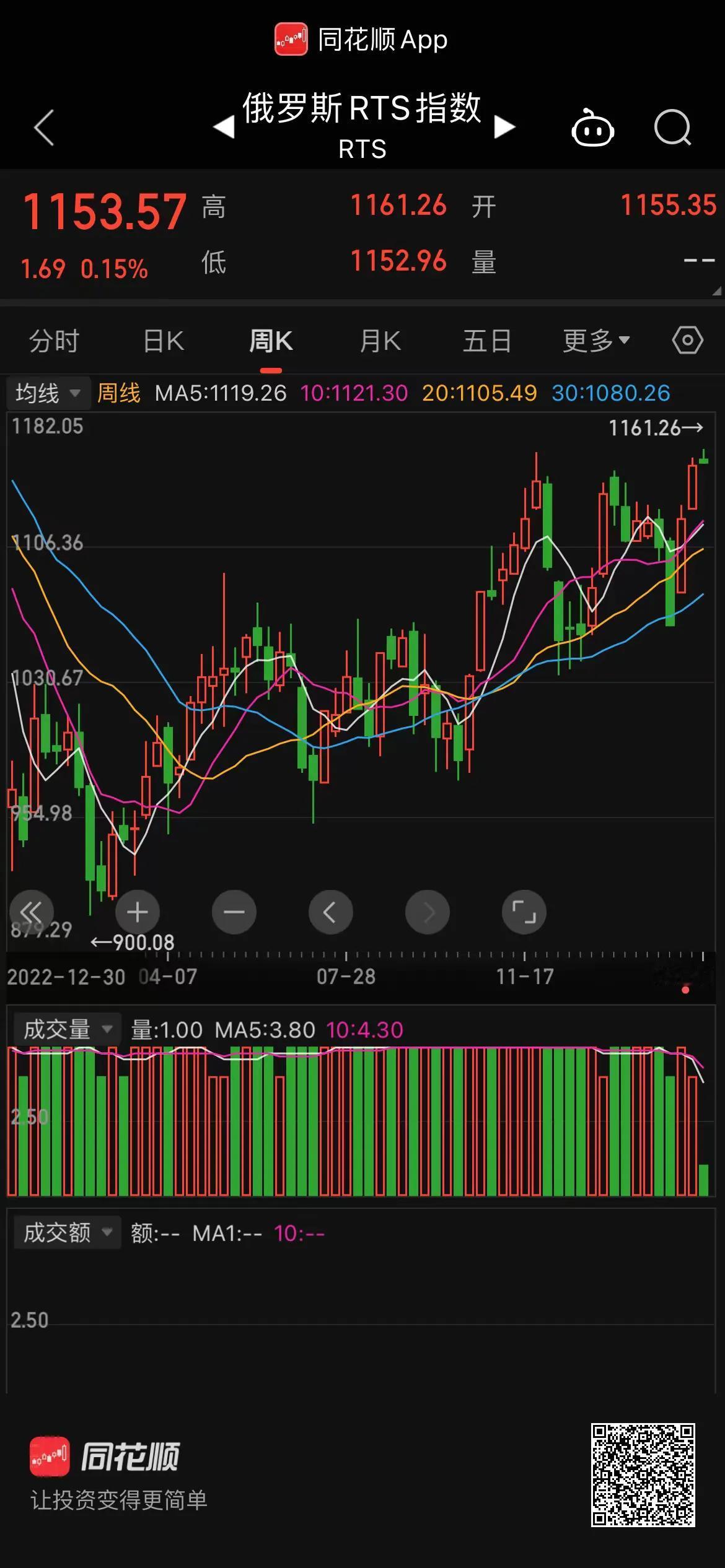Viewport: 725px width, 1568px height.
Task: Zoom out chart with minus button
Action: (x=234, y=912)
